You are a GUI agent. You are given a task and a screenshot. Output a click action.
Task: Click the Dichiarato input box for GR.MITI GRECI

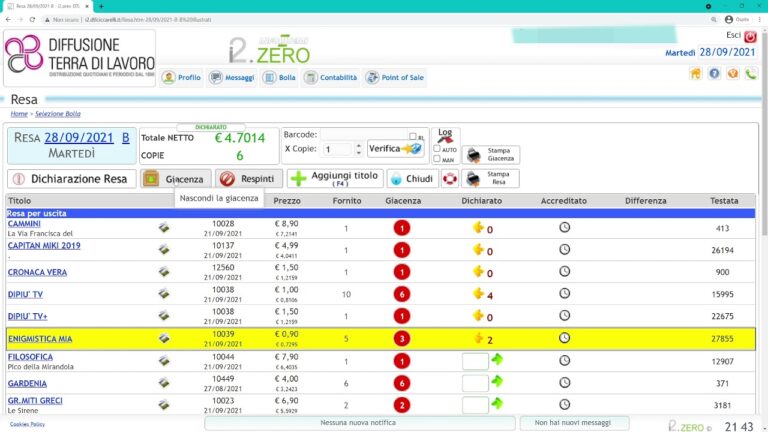tap(475, 405)
